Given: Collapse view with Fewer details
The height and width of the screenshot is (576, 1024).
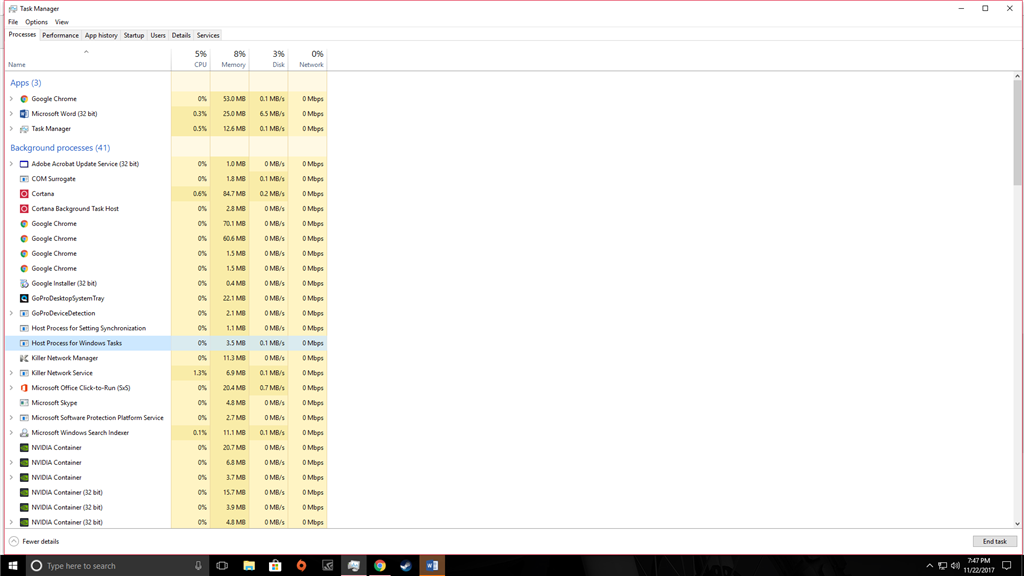Looking at the screenshot, I should click(34, 541).
